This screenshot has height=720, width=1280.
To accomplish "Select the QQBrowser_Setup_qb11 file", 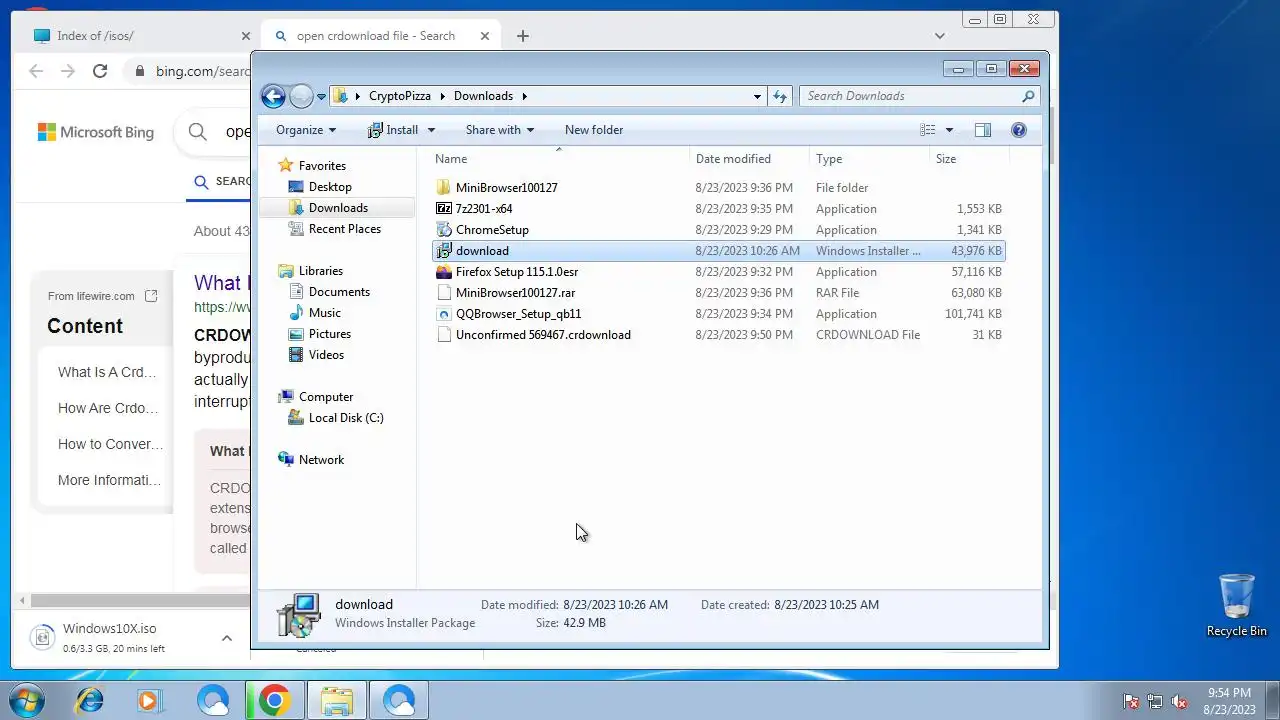I will click(718, 314).
